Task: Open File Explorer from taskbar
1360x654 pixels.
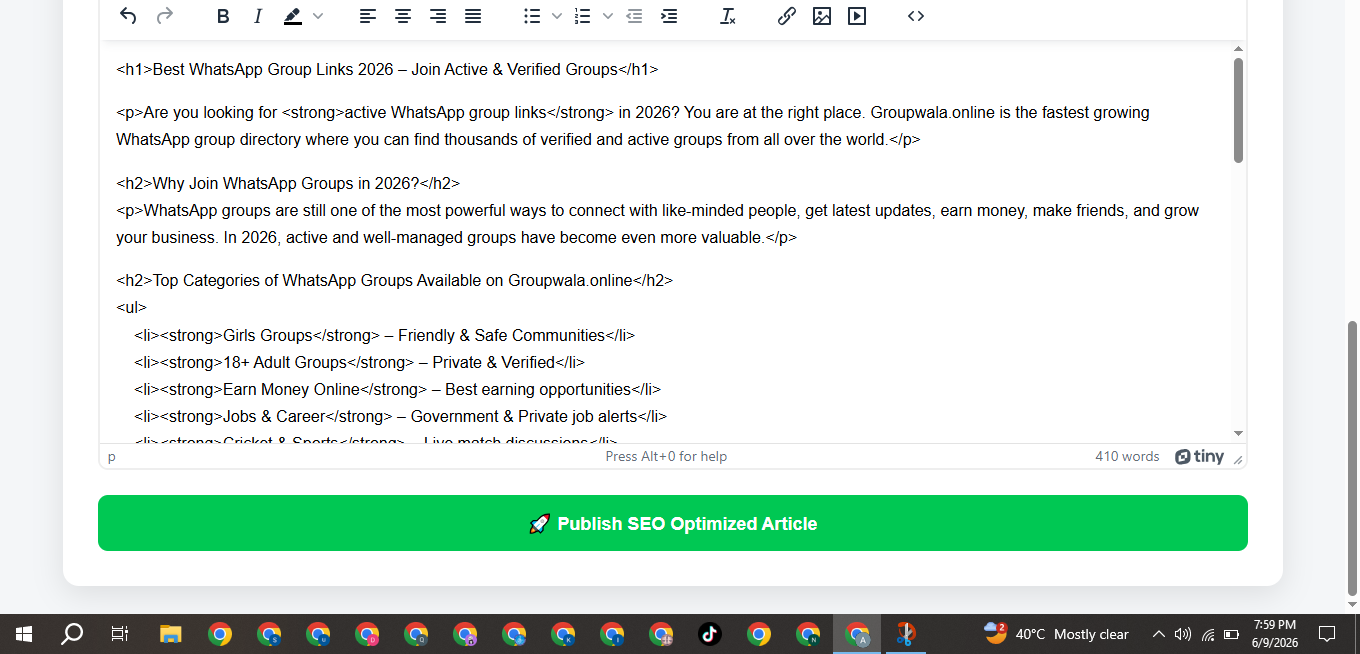Action: (171, 634)
